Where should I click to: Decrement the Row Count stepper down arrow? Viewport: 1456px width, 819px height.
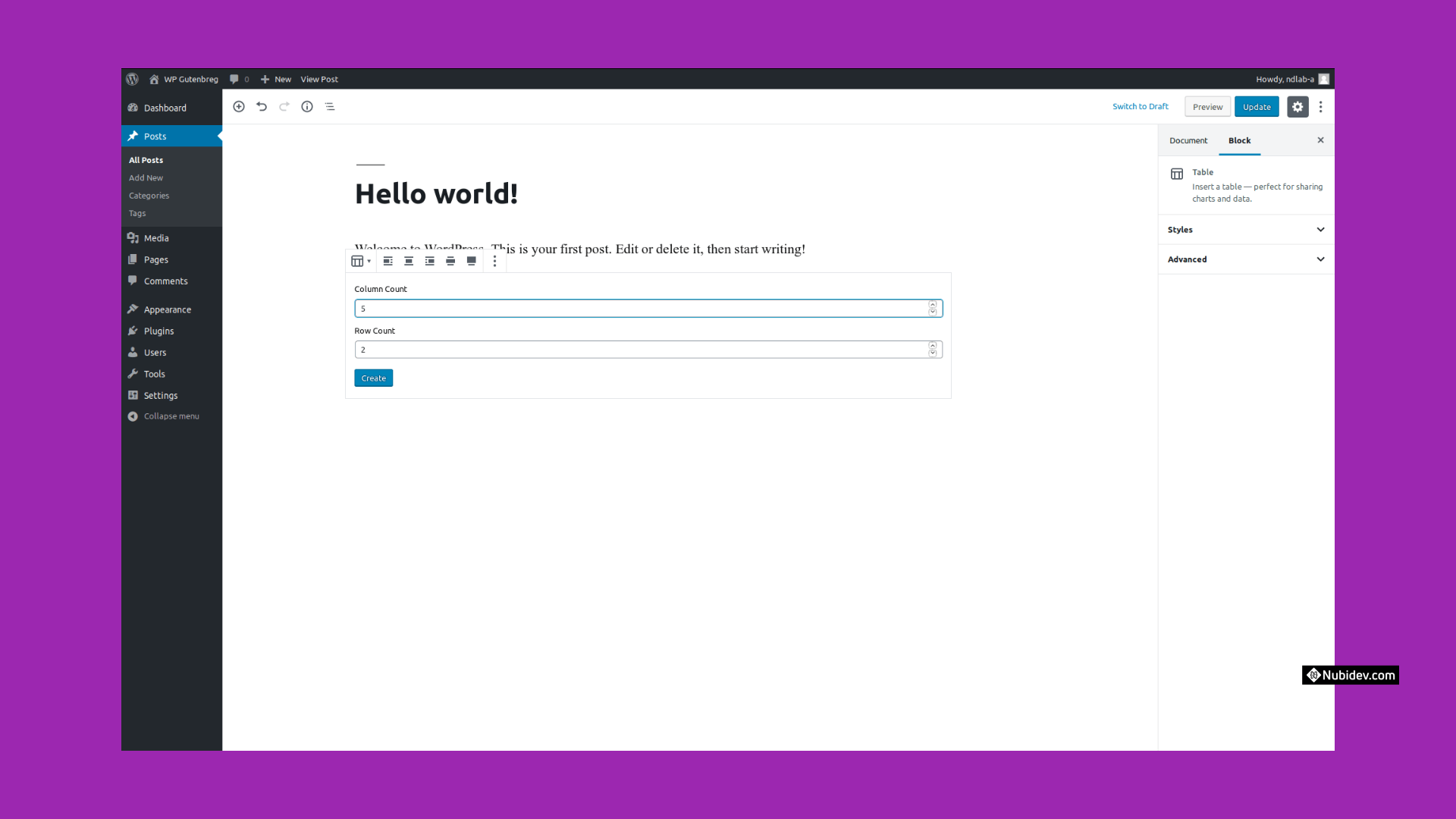932,353
